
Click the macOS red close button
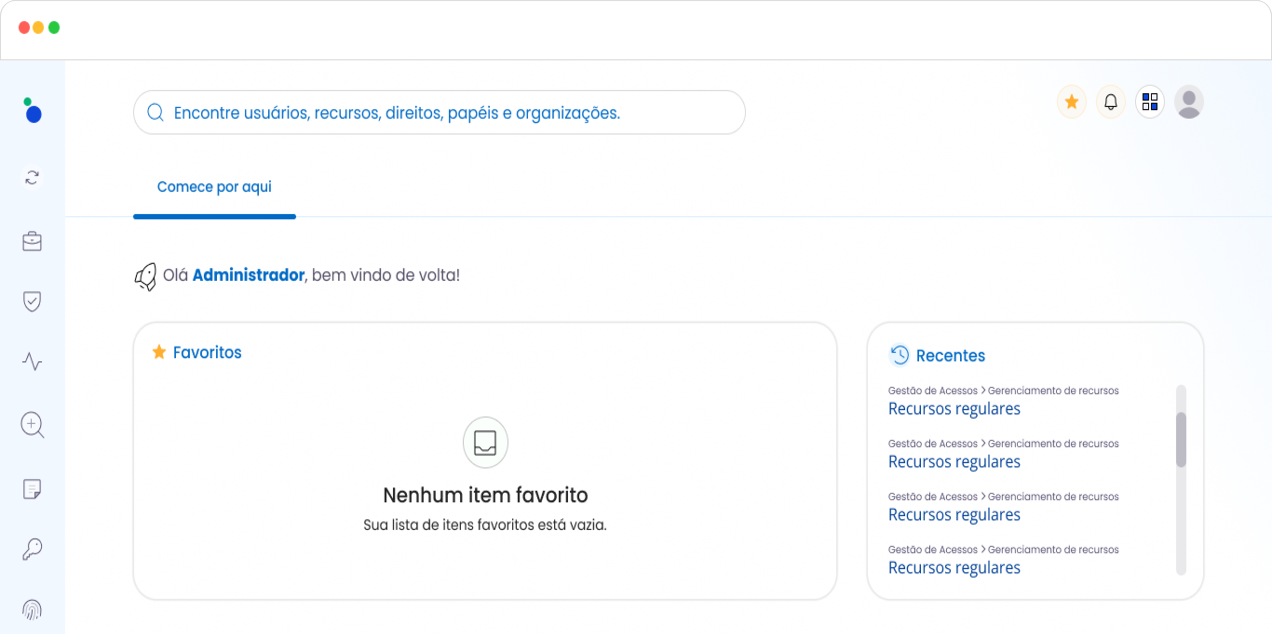(24, 28)
